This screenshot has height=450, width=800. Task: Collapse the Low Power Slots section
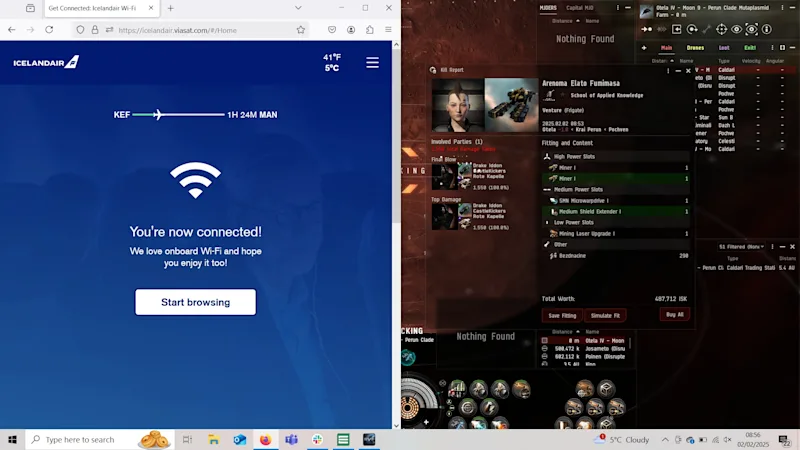(547, 222)
